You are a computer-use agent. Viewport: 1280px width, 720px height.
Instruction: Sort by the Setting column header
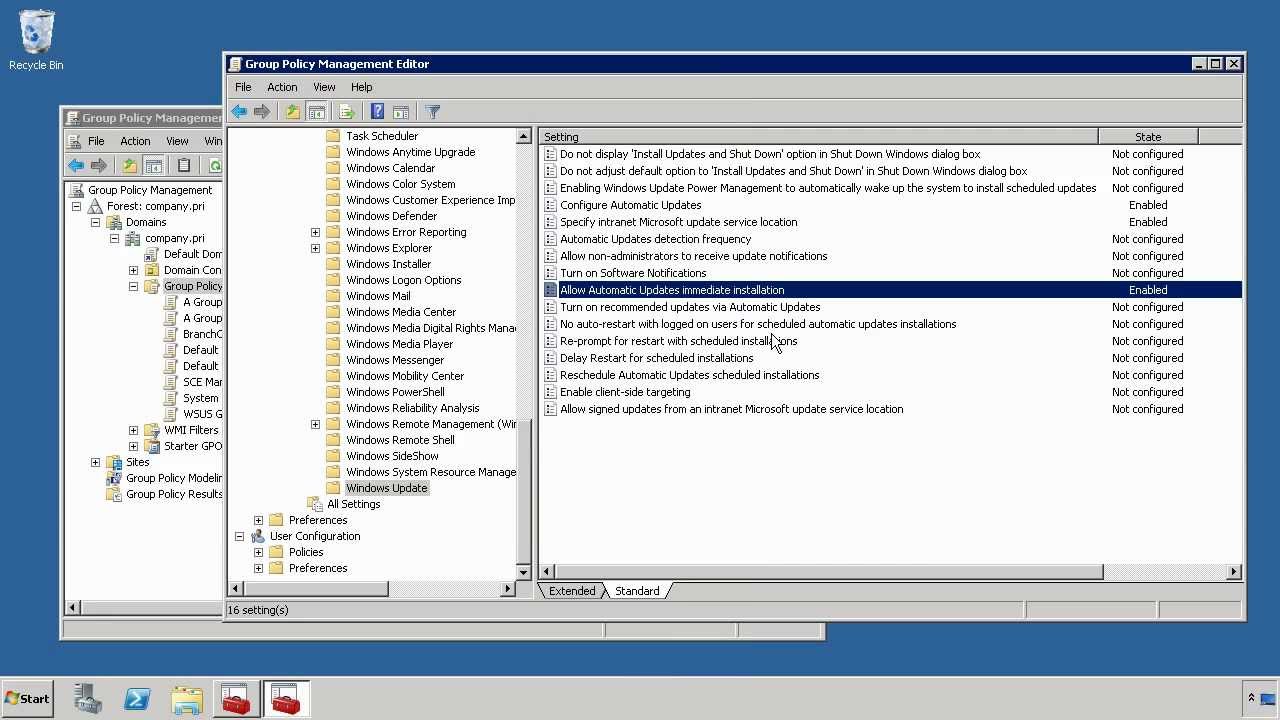click(x=818, y=137)
